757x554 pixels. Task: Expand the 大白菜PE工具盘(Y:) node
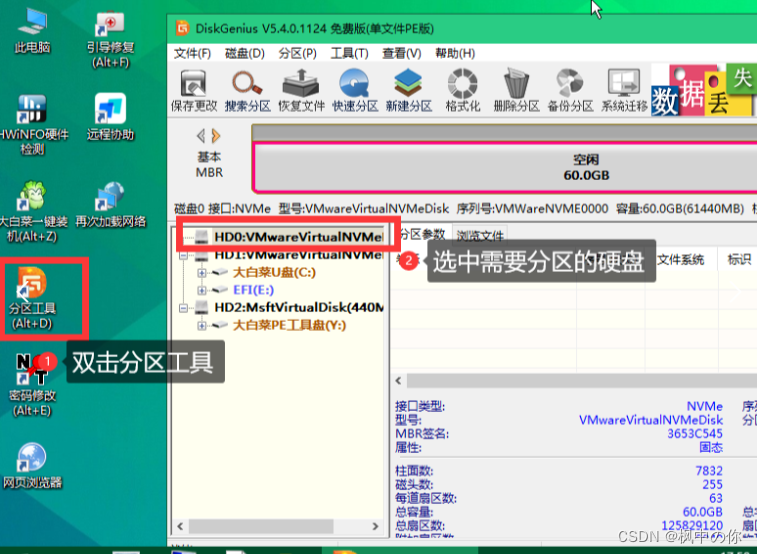[201, 325]
